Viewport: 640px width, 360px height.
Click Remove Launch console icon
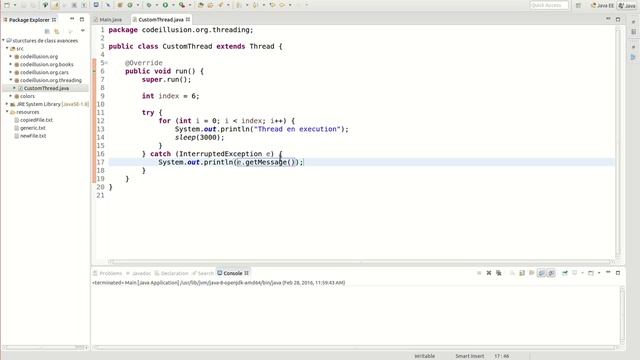point(489,273)
